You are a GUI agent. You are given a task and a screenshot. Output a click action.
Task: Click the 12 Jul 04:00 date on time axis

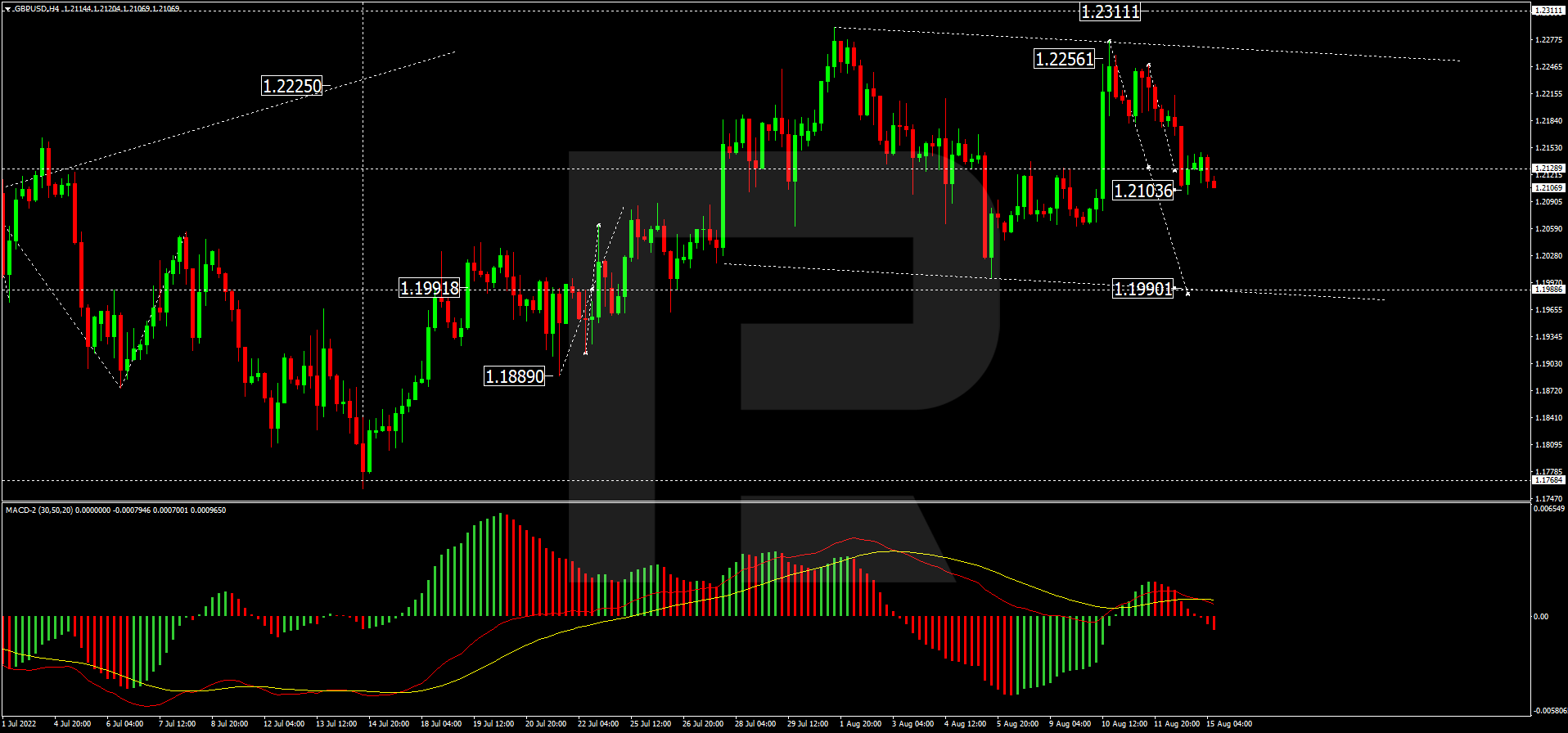pyautogui.click(x=284, y=724)
